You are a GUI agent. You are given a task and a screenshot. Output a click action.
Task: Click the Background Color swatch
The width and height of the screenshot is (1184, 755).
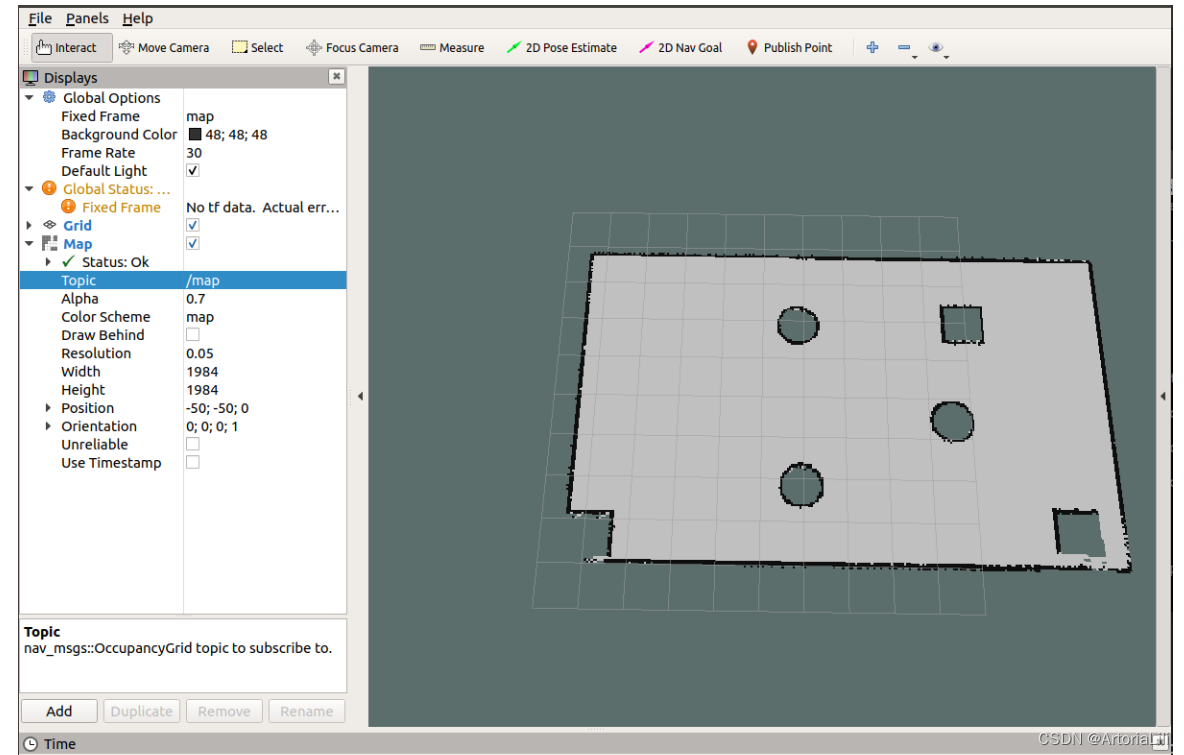194,135
